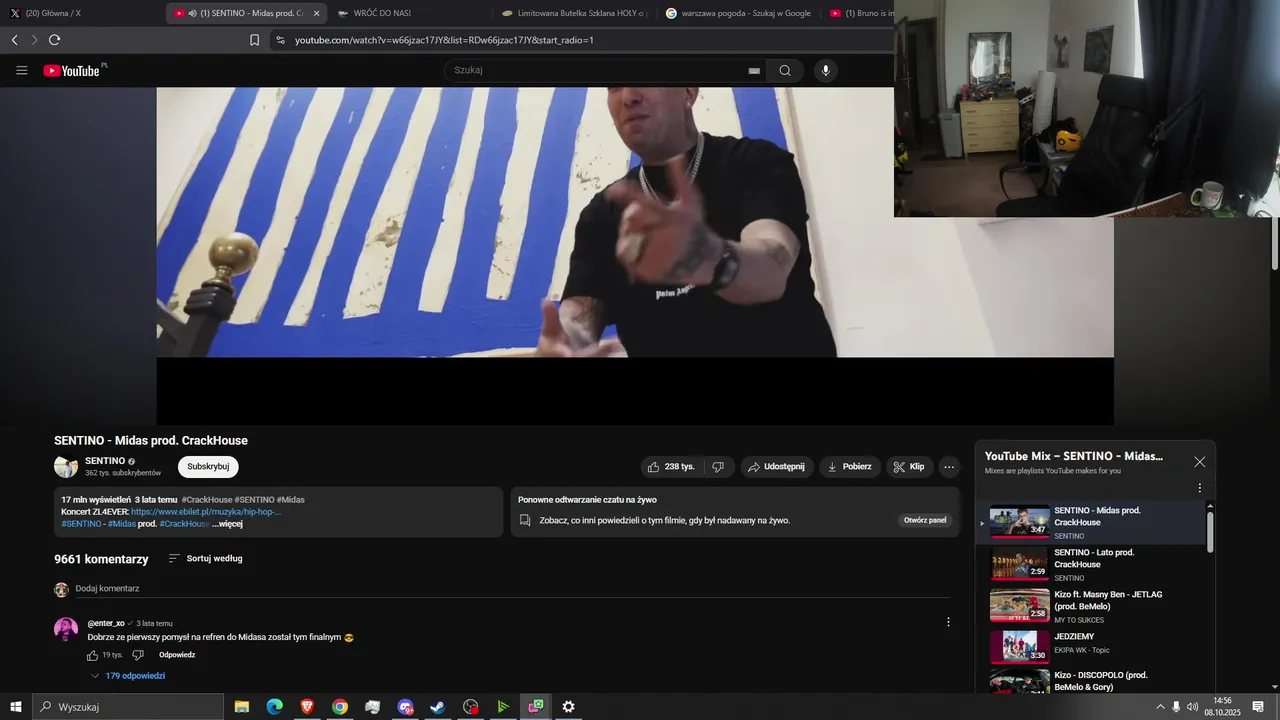Switch to (1) Bruno is YouTube tab
This screenshot has width=1280, height=720.
(x=858, y=13)
